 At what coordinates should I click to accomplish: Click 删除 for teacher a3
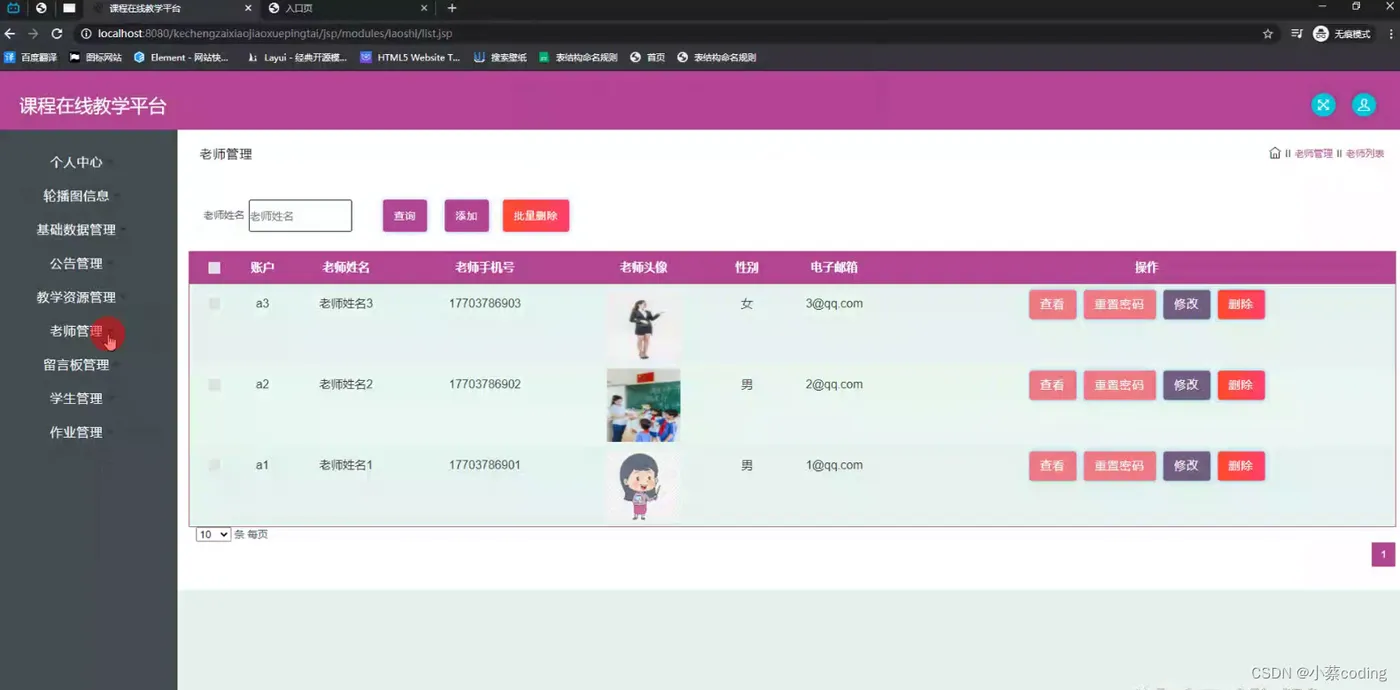1241,304
